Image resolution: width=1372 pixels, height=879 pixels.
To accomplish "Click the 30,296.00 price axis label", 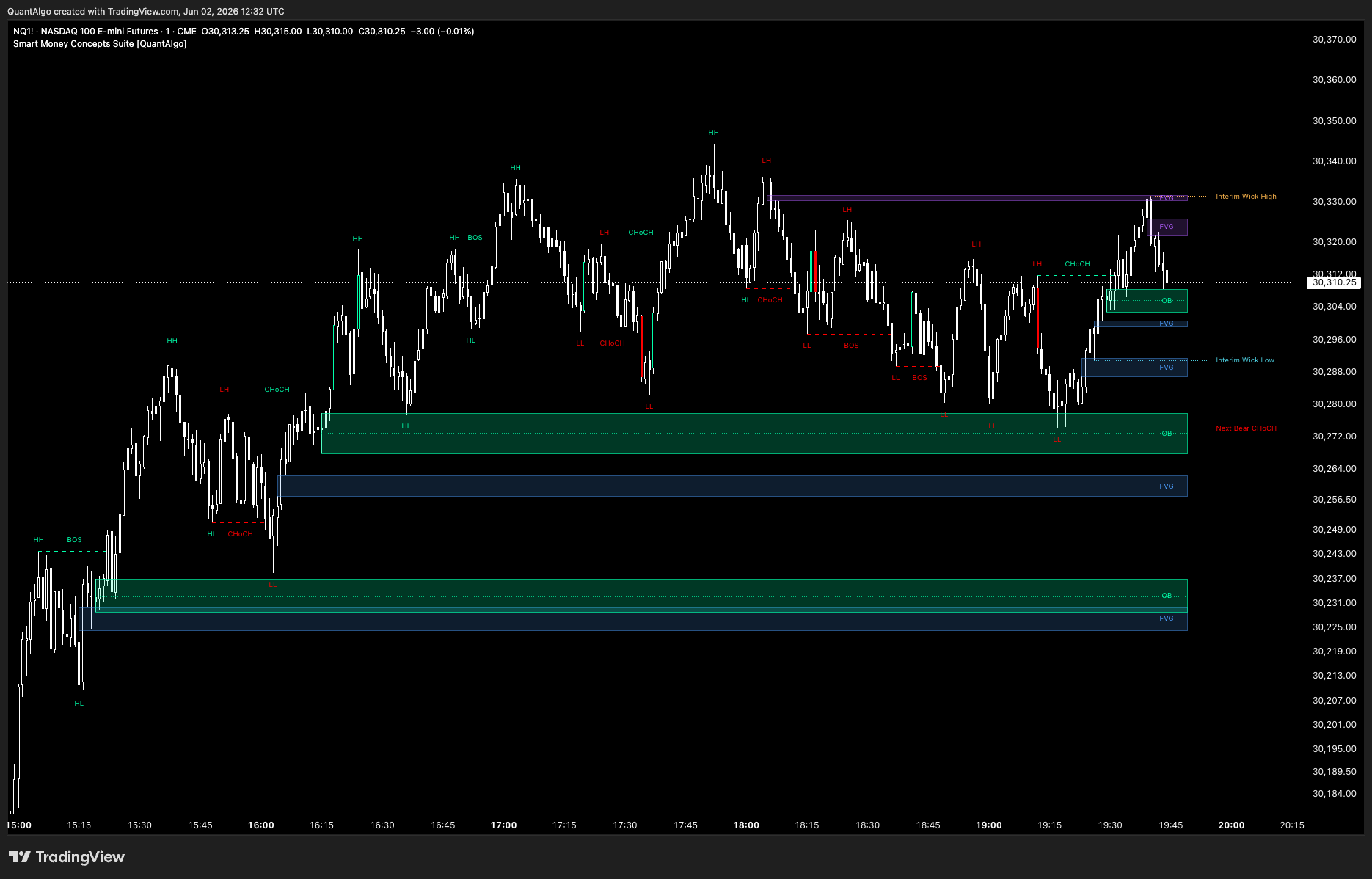I will click(x=1334, y=340).
